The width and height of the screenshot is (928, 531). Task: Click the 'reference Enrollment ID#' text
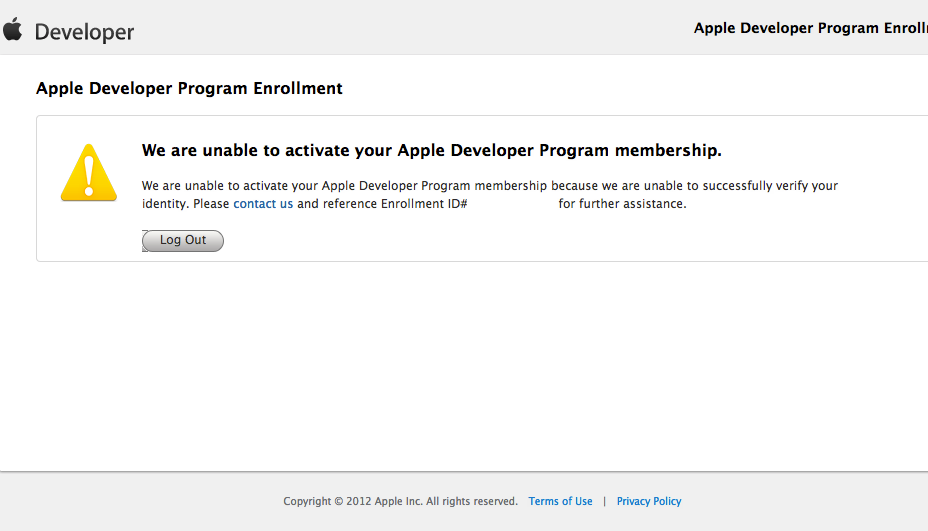click(x=395, y=204)
